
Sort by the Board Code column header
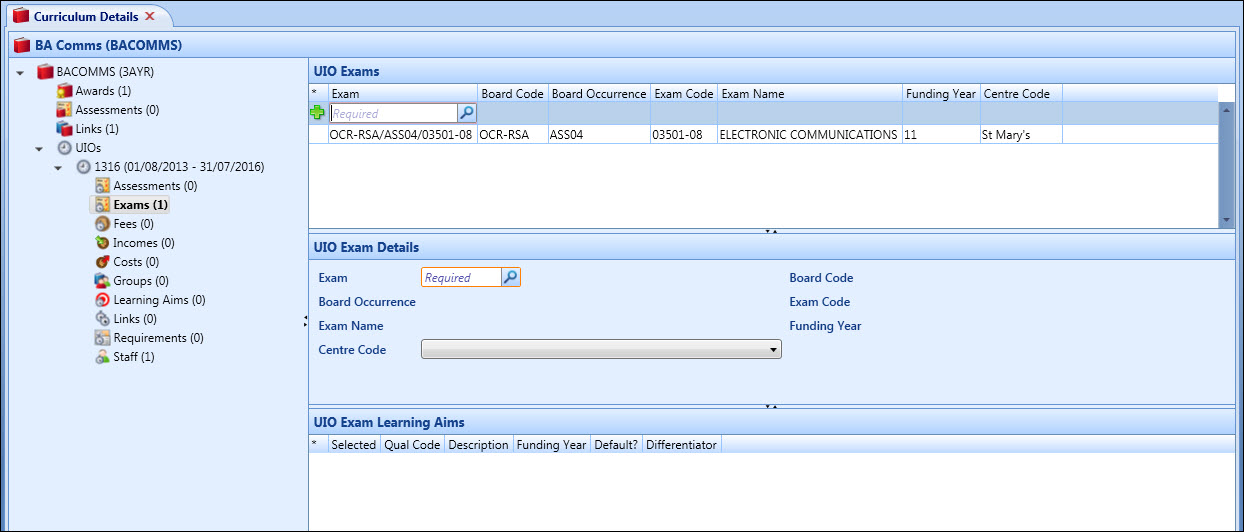click(x=513, y=93)
